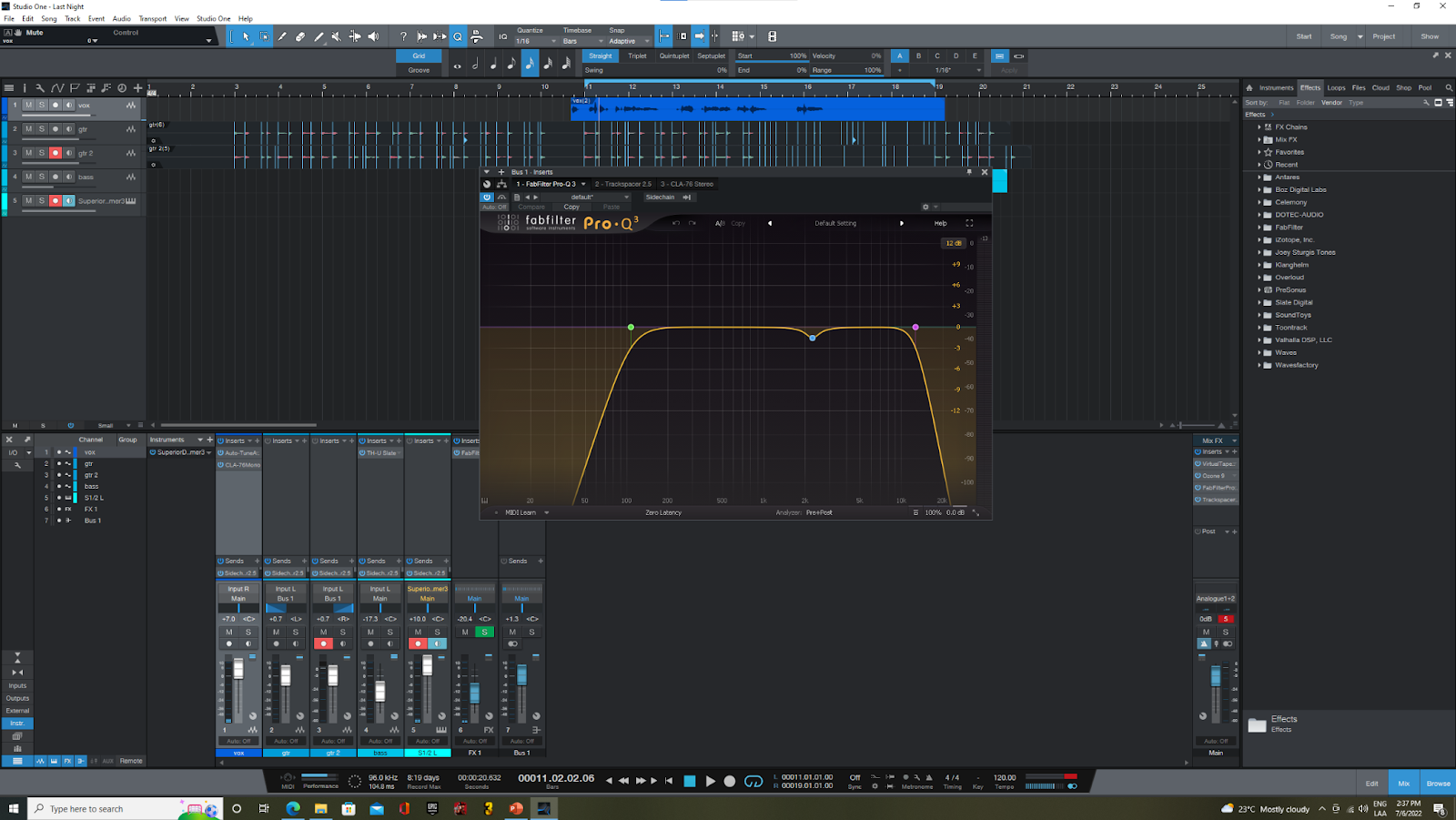Viewport: 1456px width, 820px height.
Task: Choose the Listen speaker tool
Action: coord(373,36)
